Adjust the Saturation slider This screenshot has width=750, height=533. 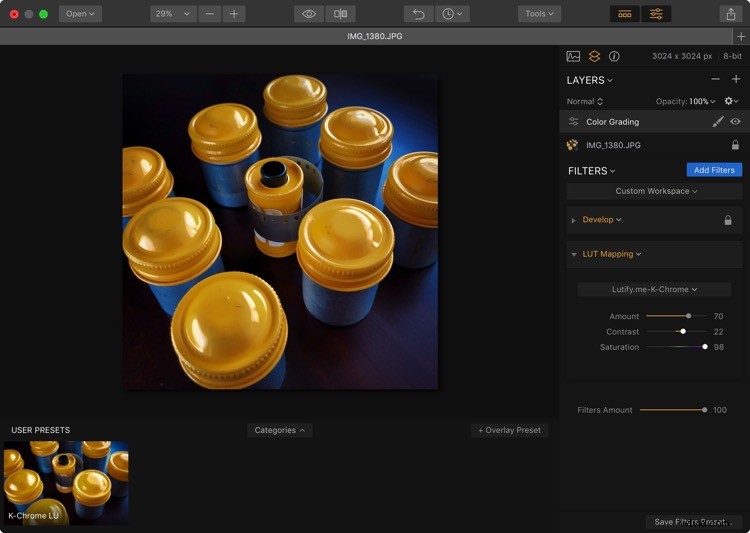(705, 346)
